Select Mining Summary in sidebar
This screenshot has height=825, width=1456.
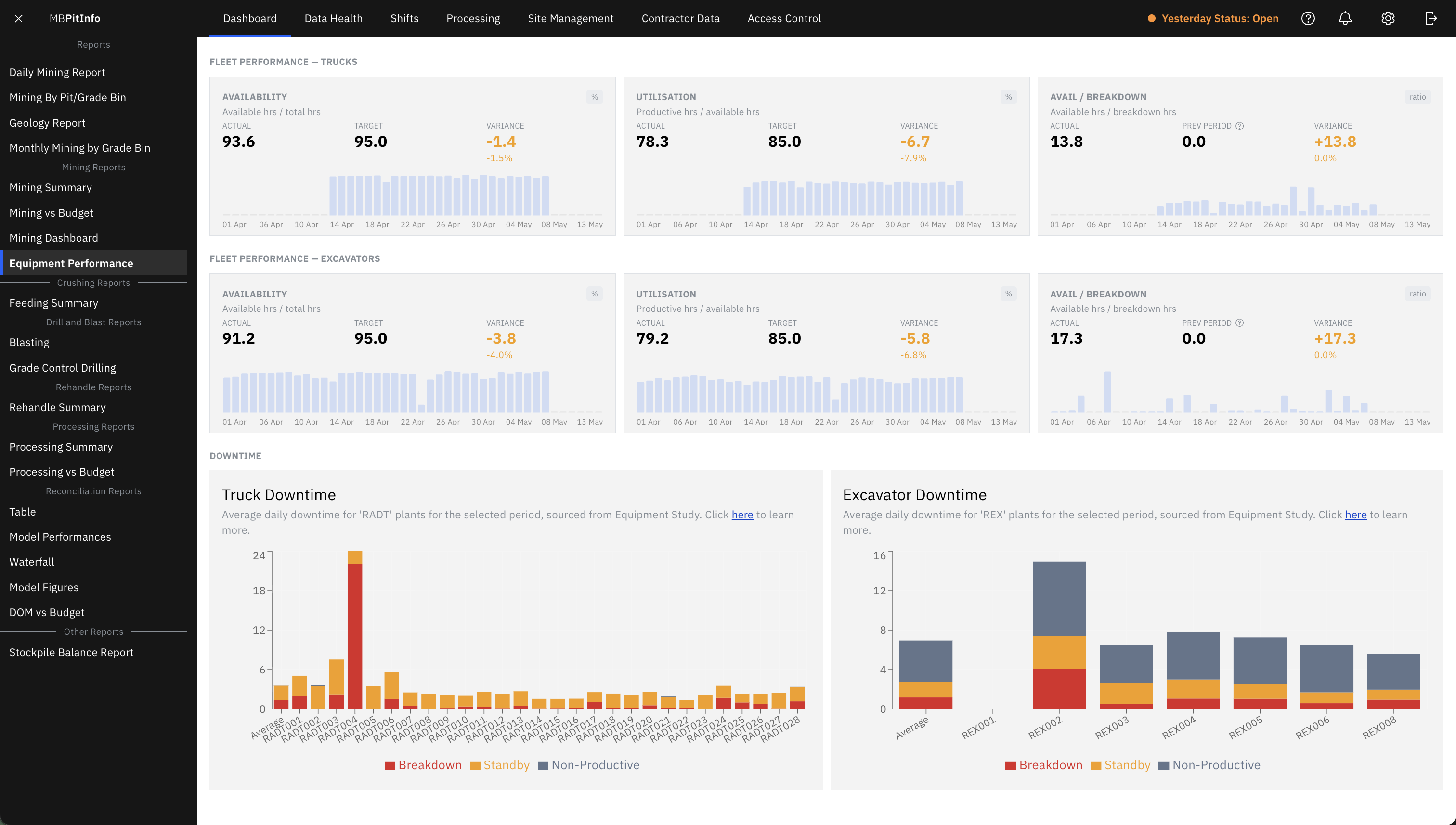coord(93,187)
